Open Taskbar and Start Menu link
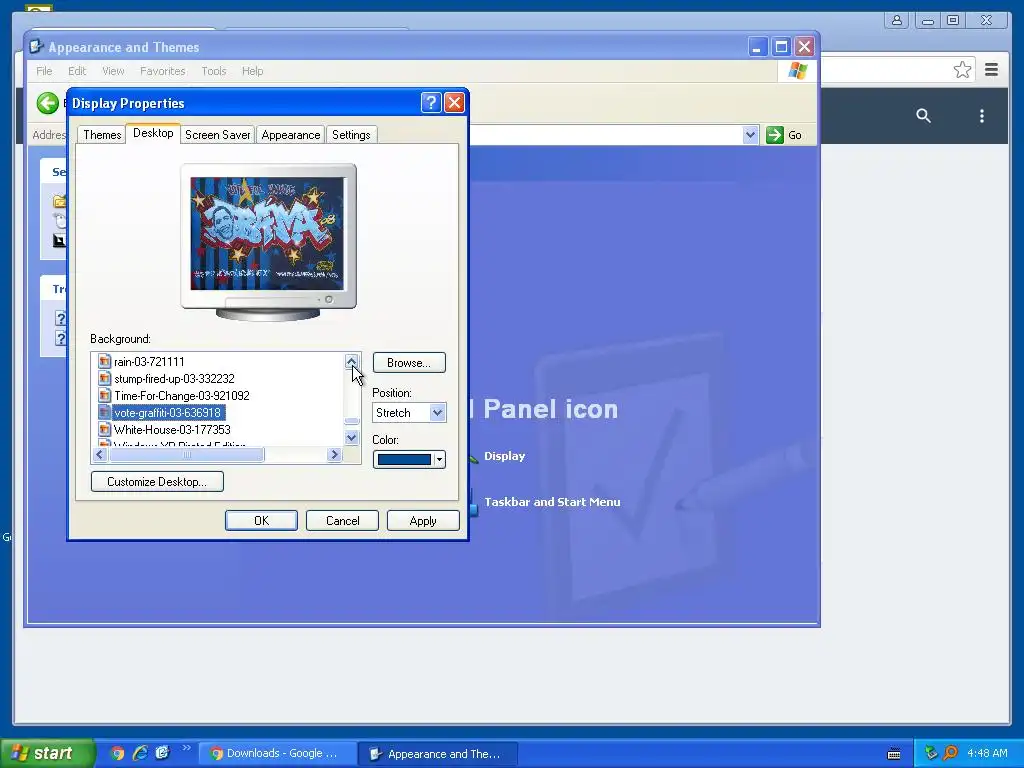 [552, 502]
